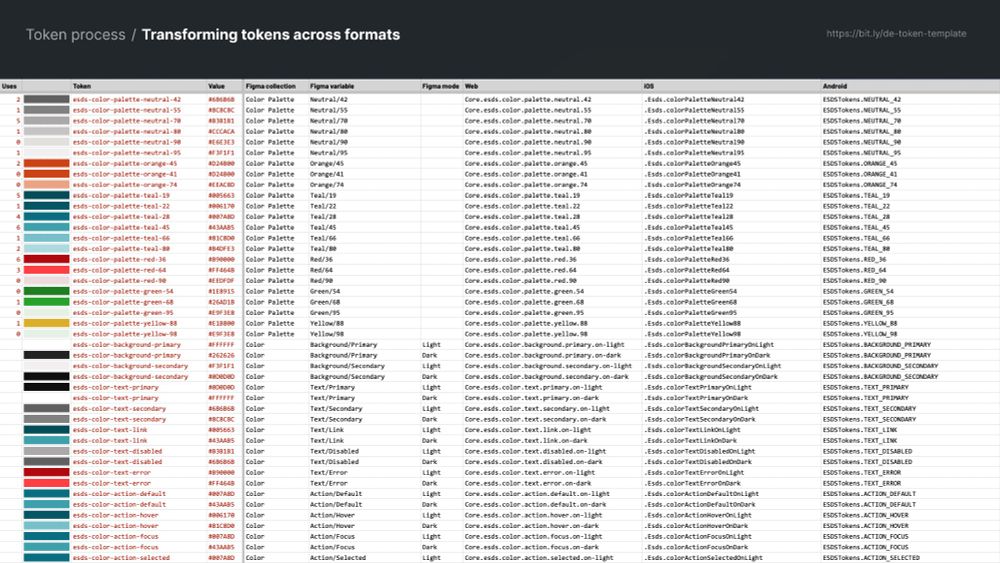Screen dimensions: 1000x563
Task: Click the color swatch for esds-color-palette-red-36
Action: [47, 260]
